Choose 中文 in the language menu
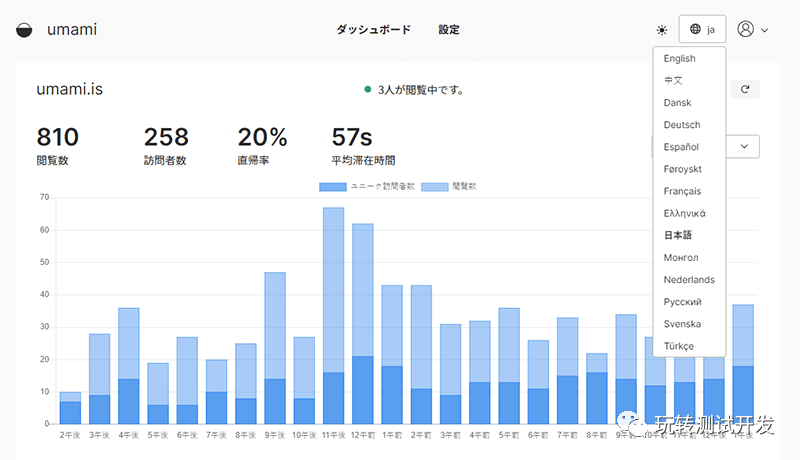This screenshot has width=800, height=460. click(x=673, y=81)
